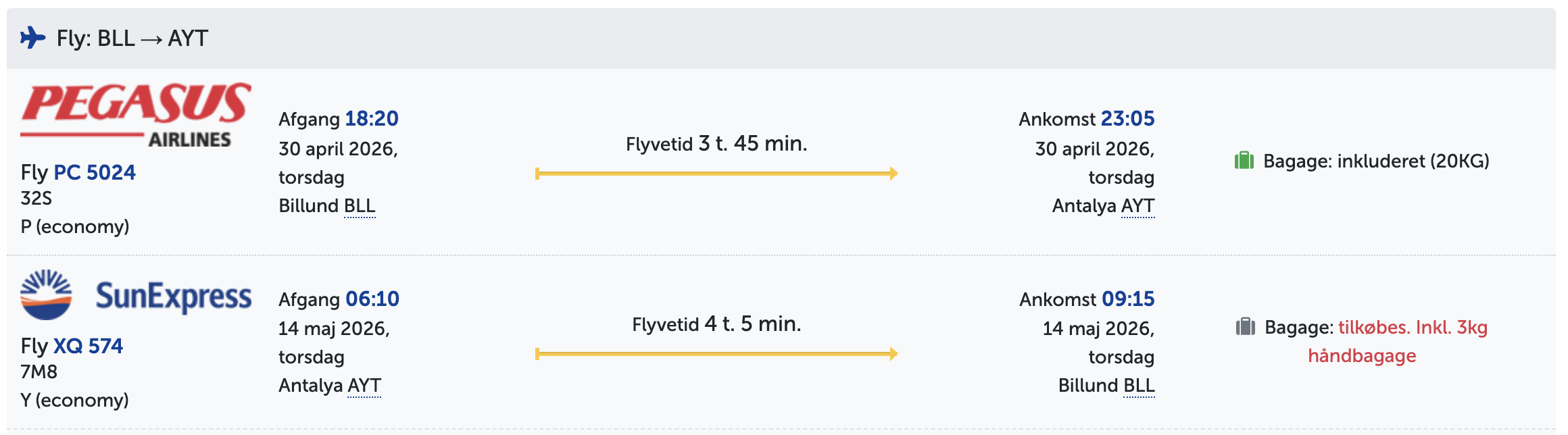Image resolution: width=1568 pixels, height=435 pixels.
Task: Click the gray baggage suitcase icon
Action: point(1245,328)
